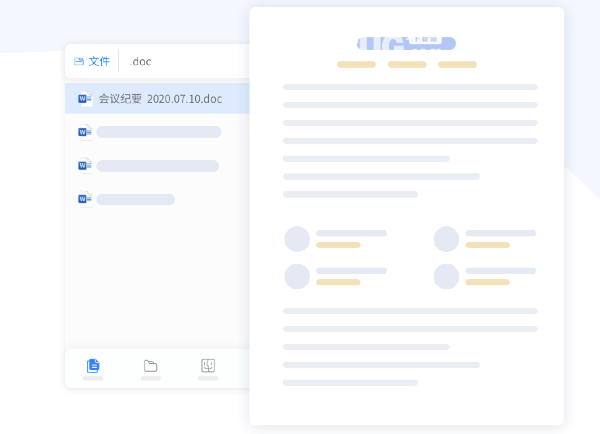This screenshot has height=434, width=600.
Task: Click the file icon next to 文件
Action: click(79, 61)
